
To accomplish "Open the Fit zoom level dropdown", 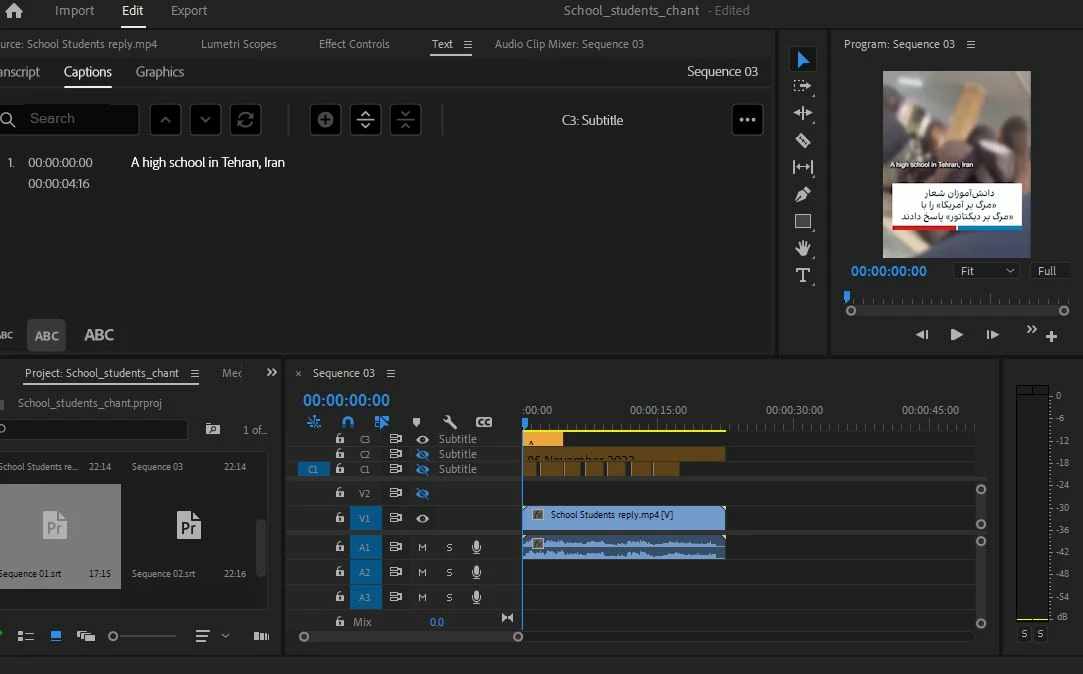I will tap(986, 271).
